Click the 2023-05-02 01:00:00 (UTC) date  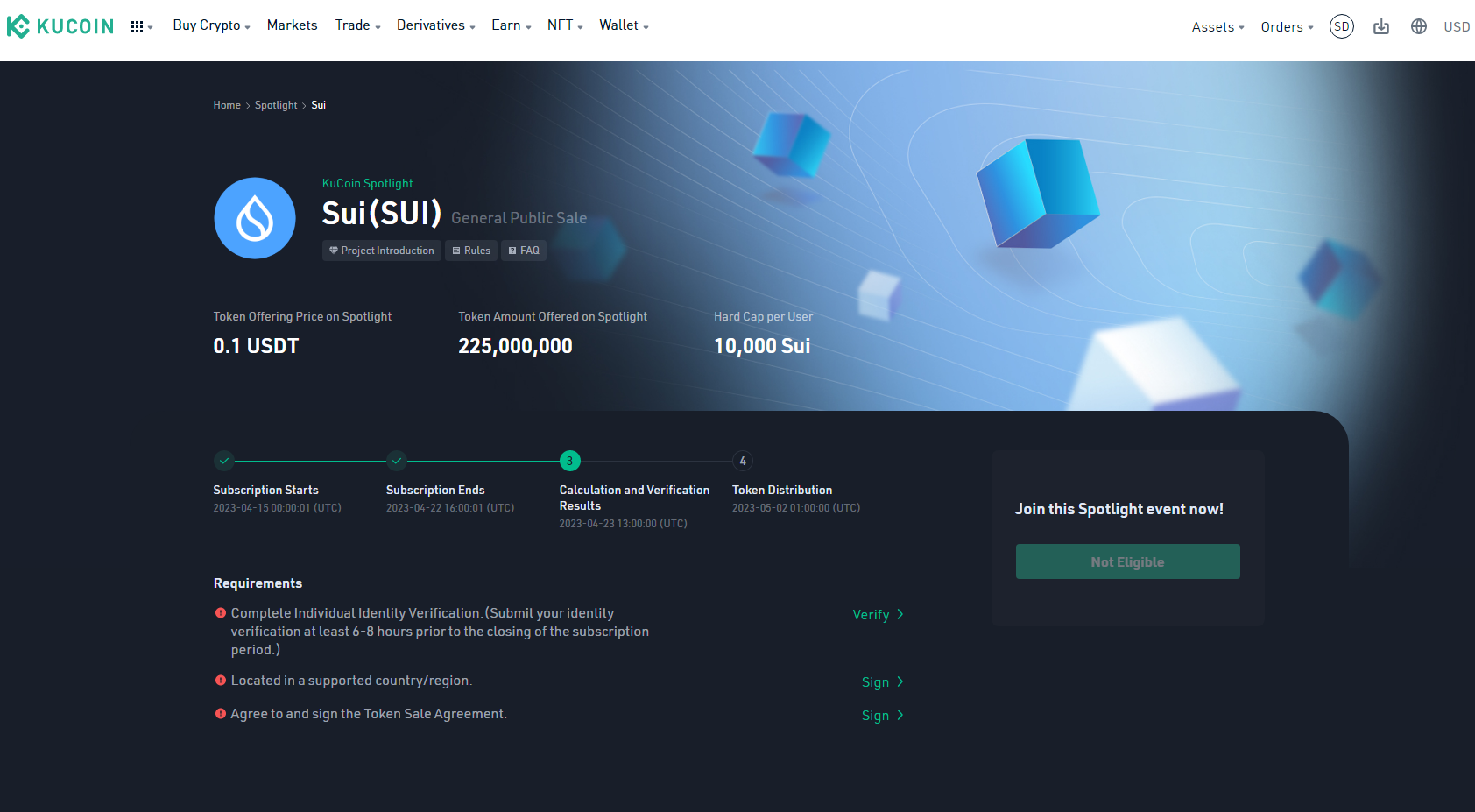tap(796, 508)
